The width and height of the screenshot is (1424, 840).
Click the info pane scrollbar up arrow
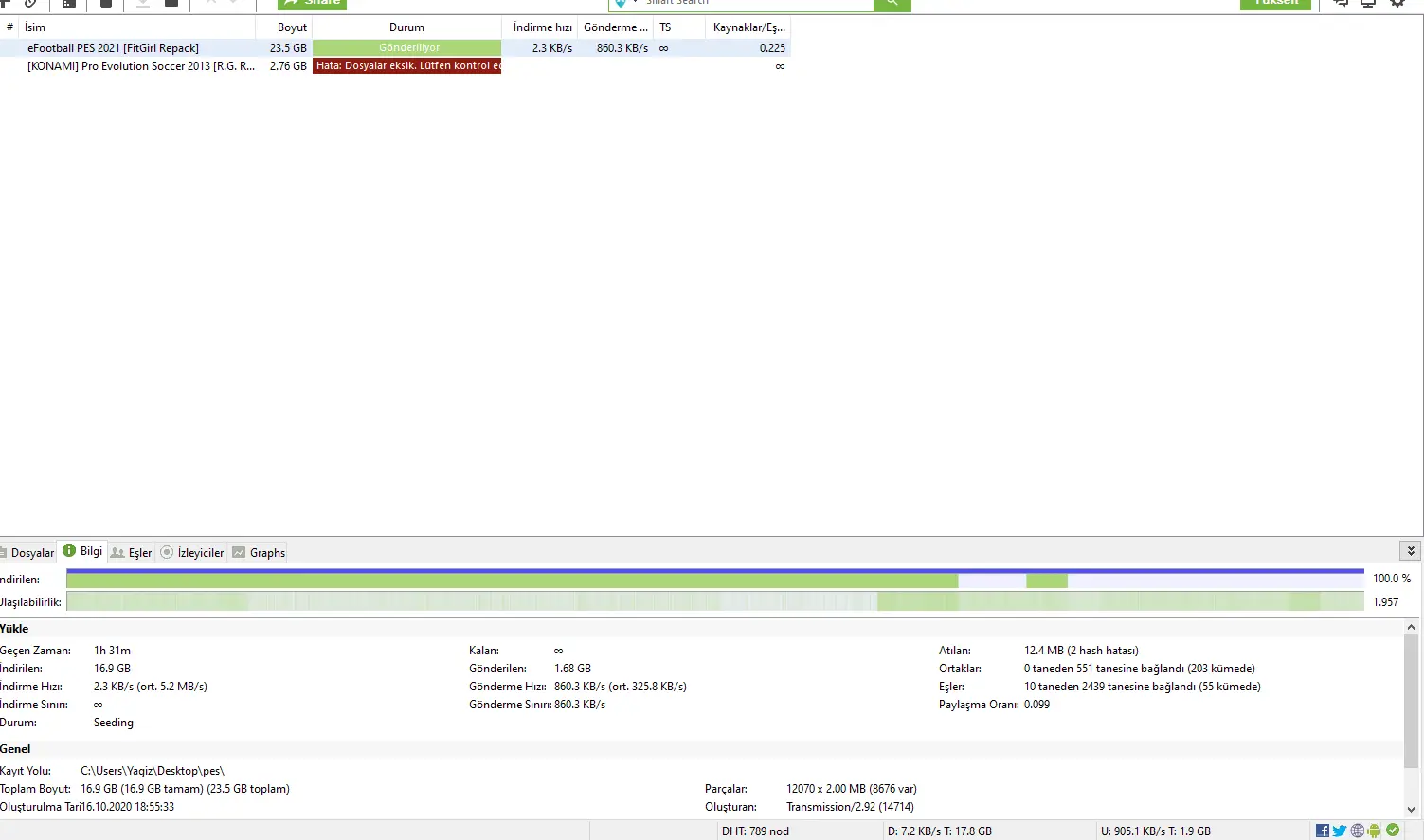(x=1412, y=627)
